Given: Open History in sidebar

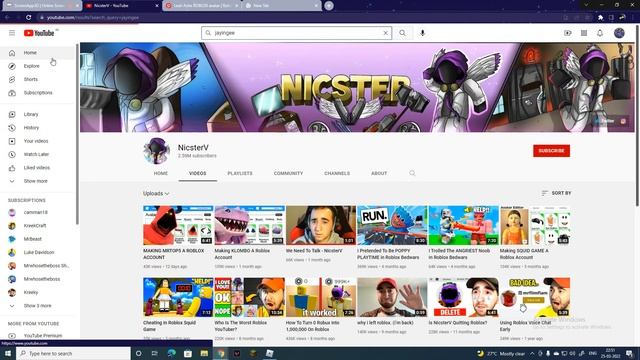Looking at the screenshot, I should (38, 128).
